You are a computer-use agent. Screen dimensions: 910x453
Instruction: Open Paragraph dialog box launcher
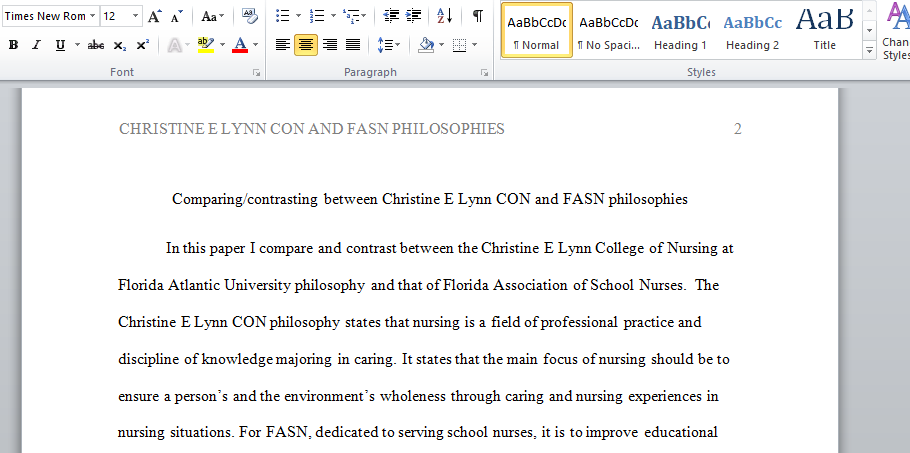pos(485,73)
